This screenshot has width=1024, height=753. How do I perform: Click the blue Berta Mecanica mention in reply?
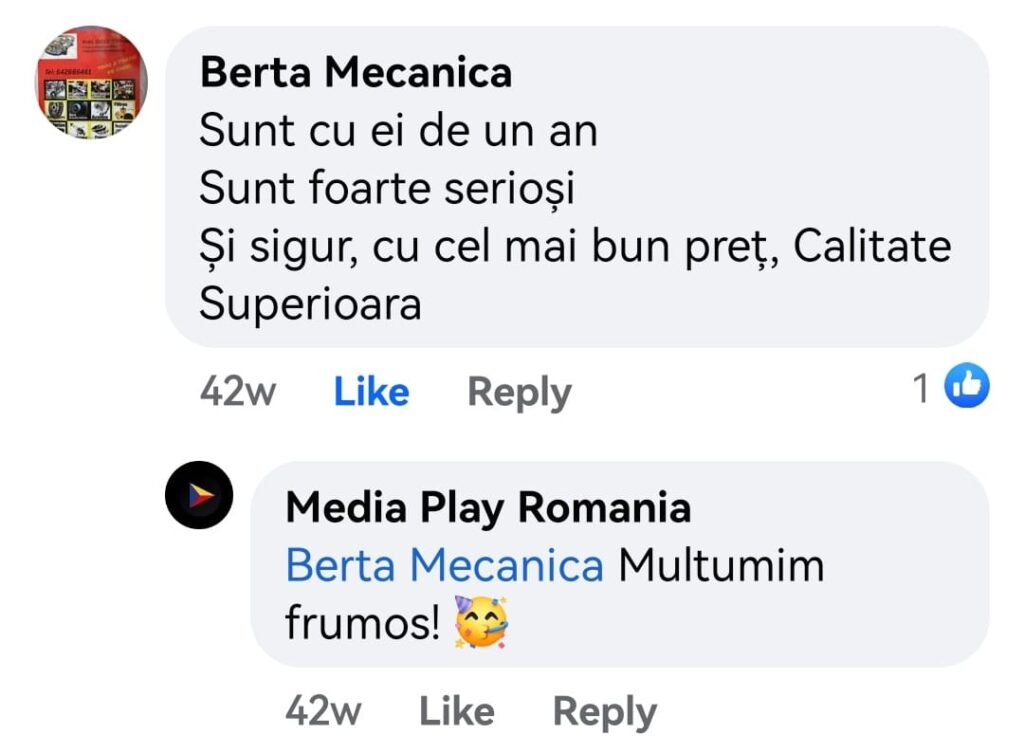pos(444,566)
